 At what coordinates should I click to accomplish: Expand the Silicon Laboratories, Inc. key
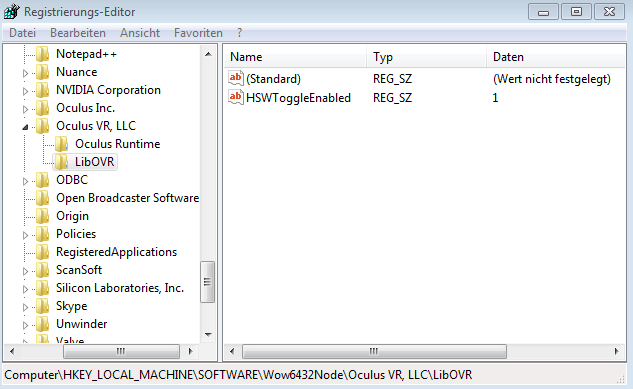click(25, 289)
